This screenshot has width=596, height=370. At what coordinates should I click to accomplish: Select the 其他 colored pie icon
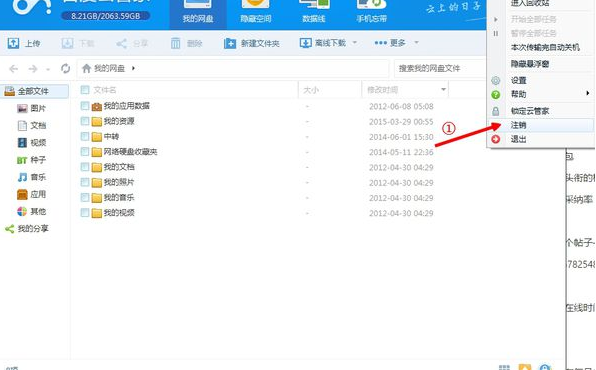(22, 211)
